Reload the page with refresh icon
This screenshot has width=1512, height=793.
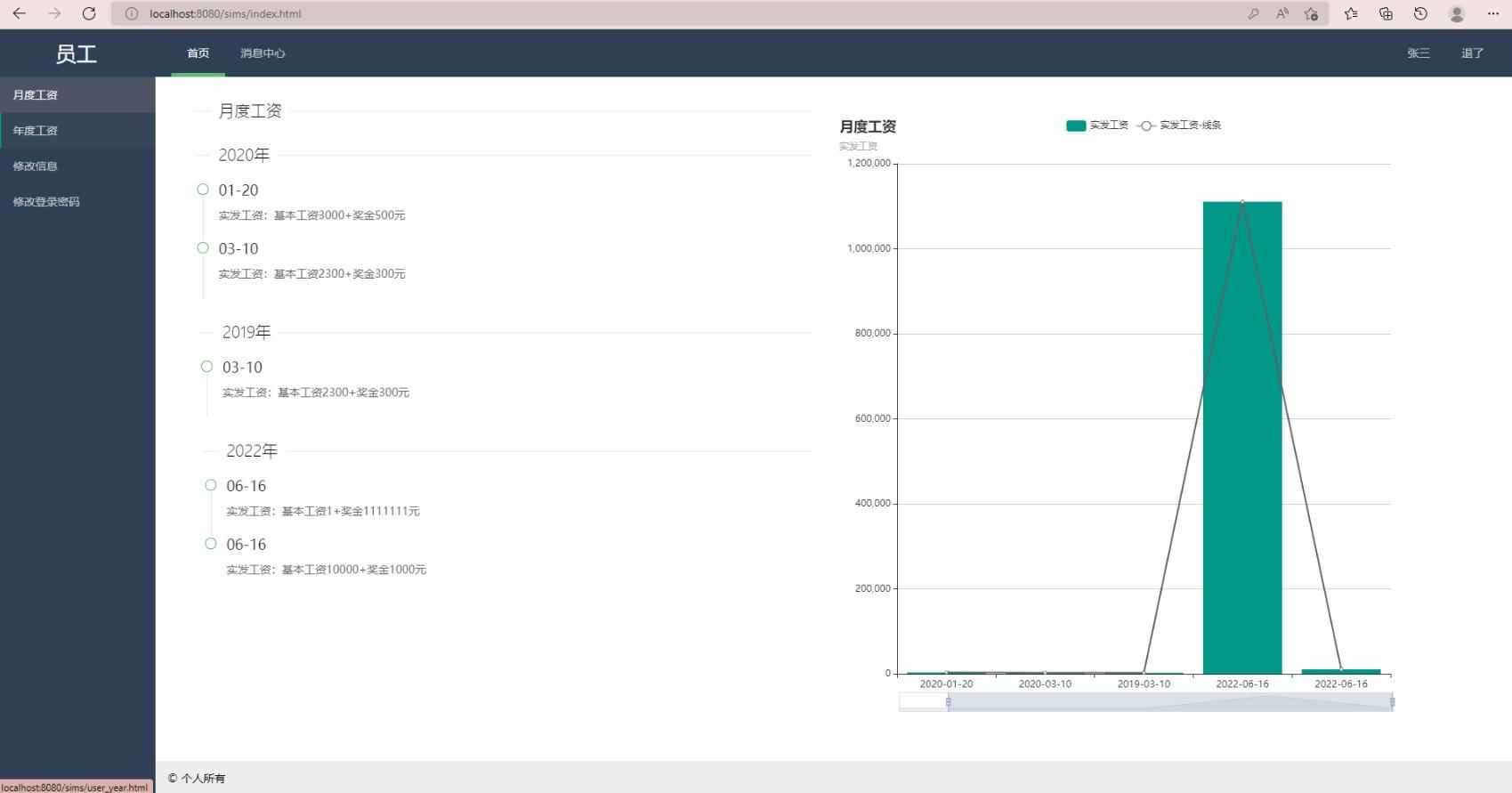click(x=89, y=13)
